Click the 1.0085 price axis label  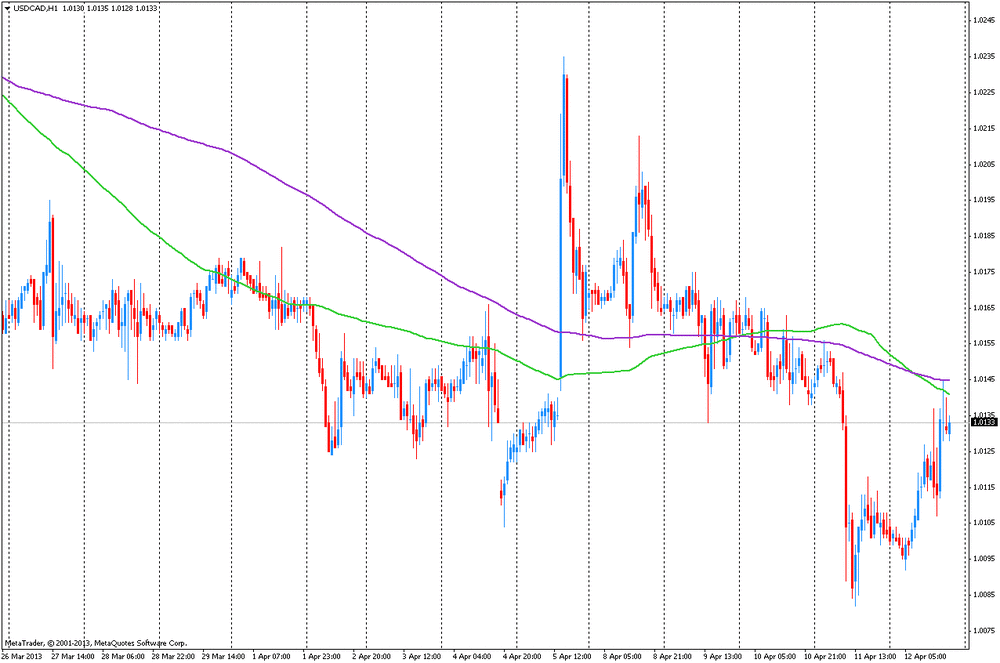(984, 594)
